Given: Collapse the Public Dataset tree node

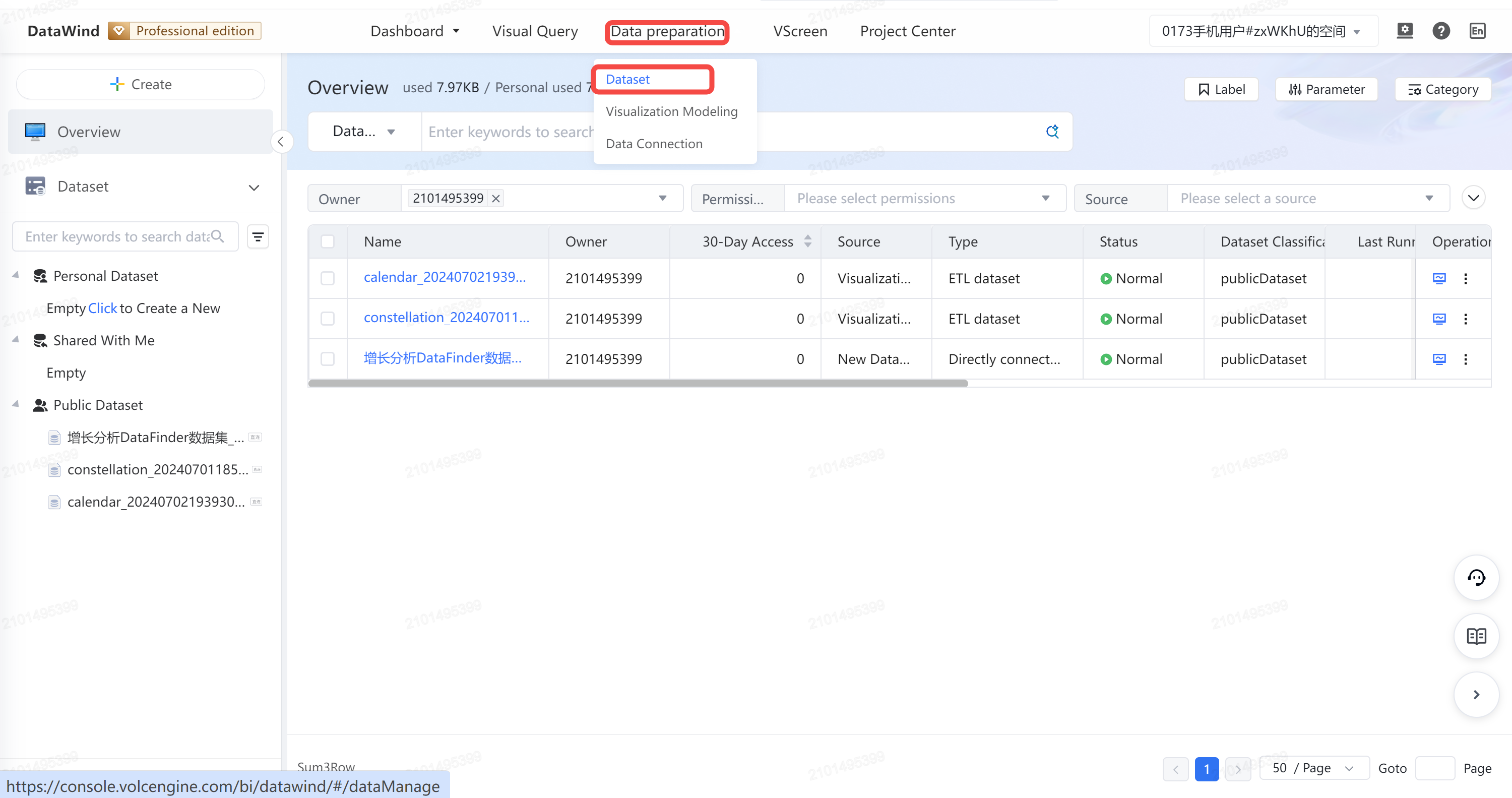Looking at the screenshot, I should [x=16, y=405].
